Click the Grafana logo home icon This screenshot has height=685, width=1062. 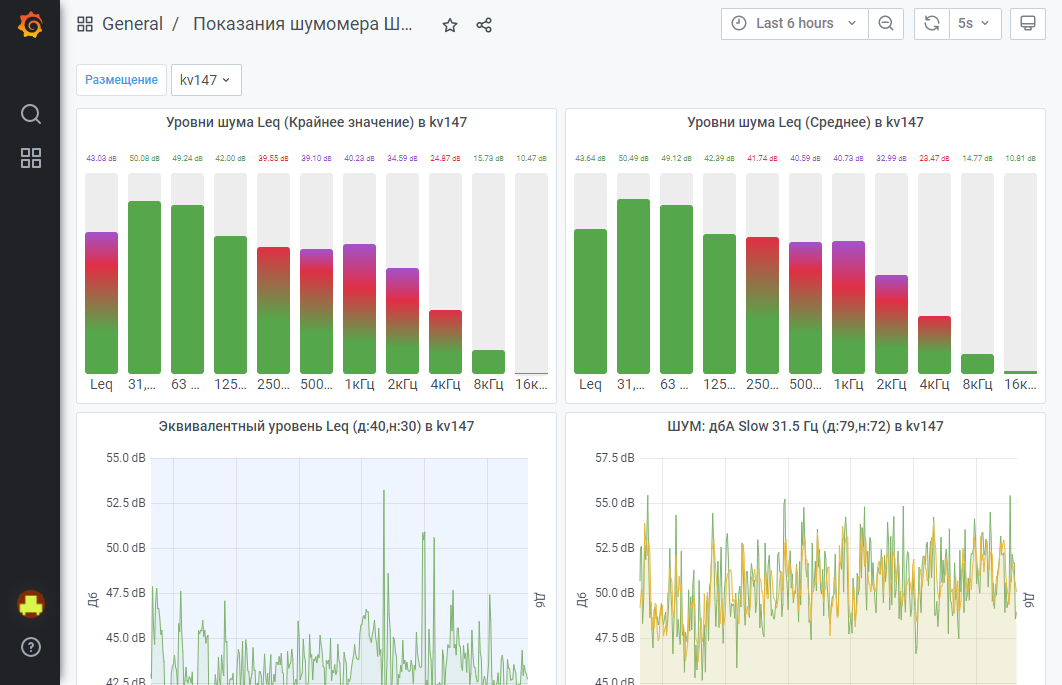[x=30, y=24]
